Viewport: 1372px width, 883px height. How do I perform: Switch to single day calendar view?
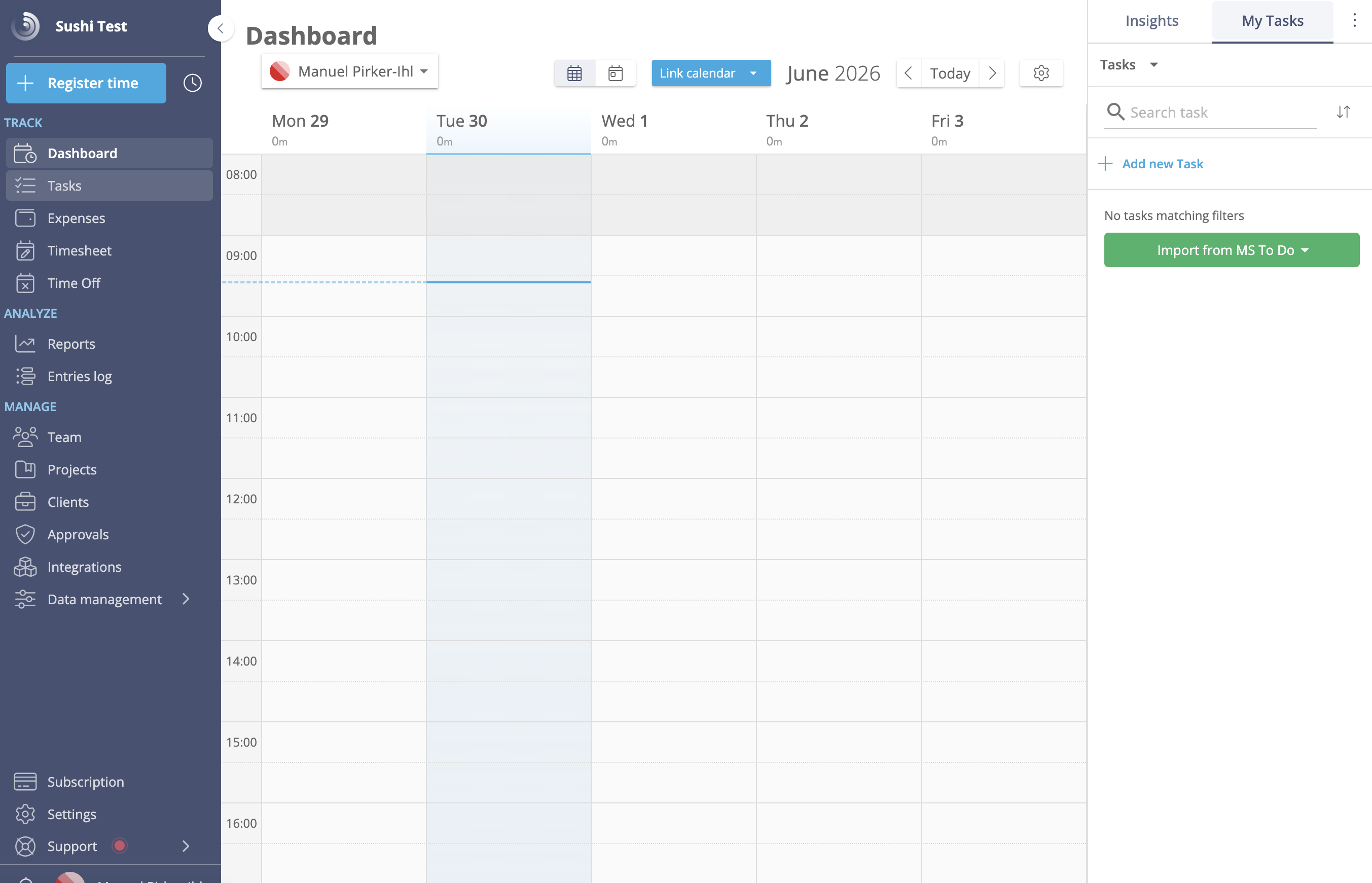pos(616,73)
